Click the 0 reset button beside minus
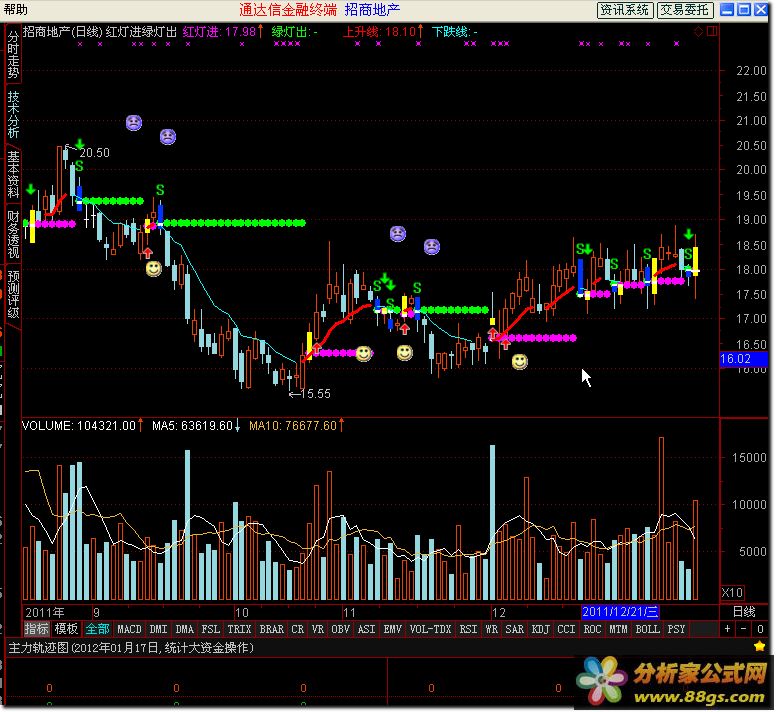 coord(760,628)
